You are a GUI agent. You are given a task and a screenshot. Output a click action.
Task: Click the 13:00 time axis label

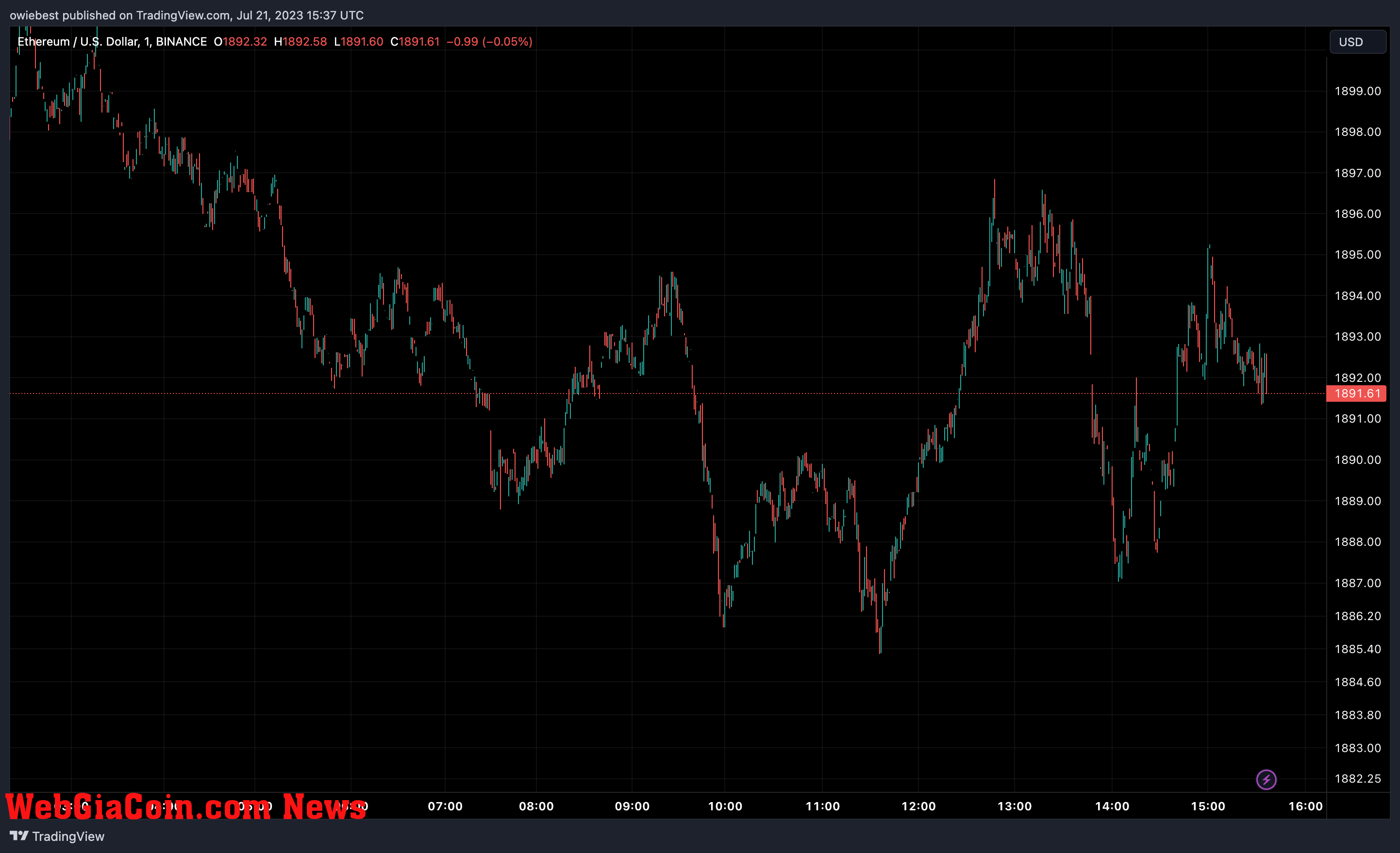[x=1014, y=806]
